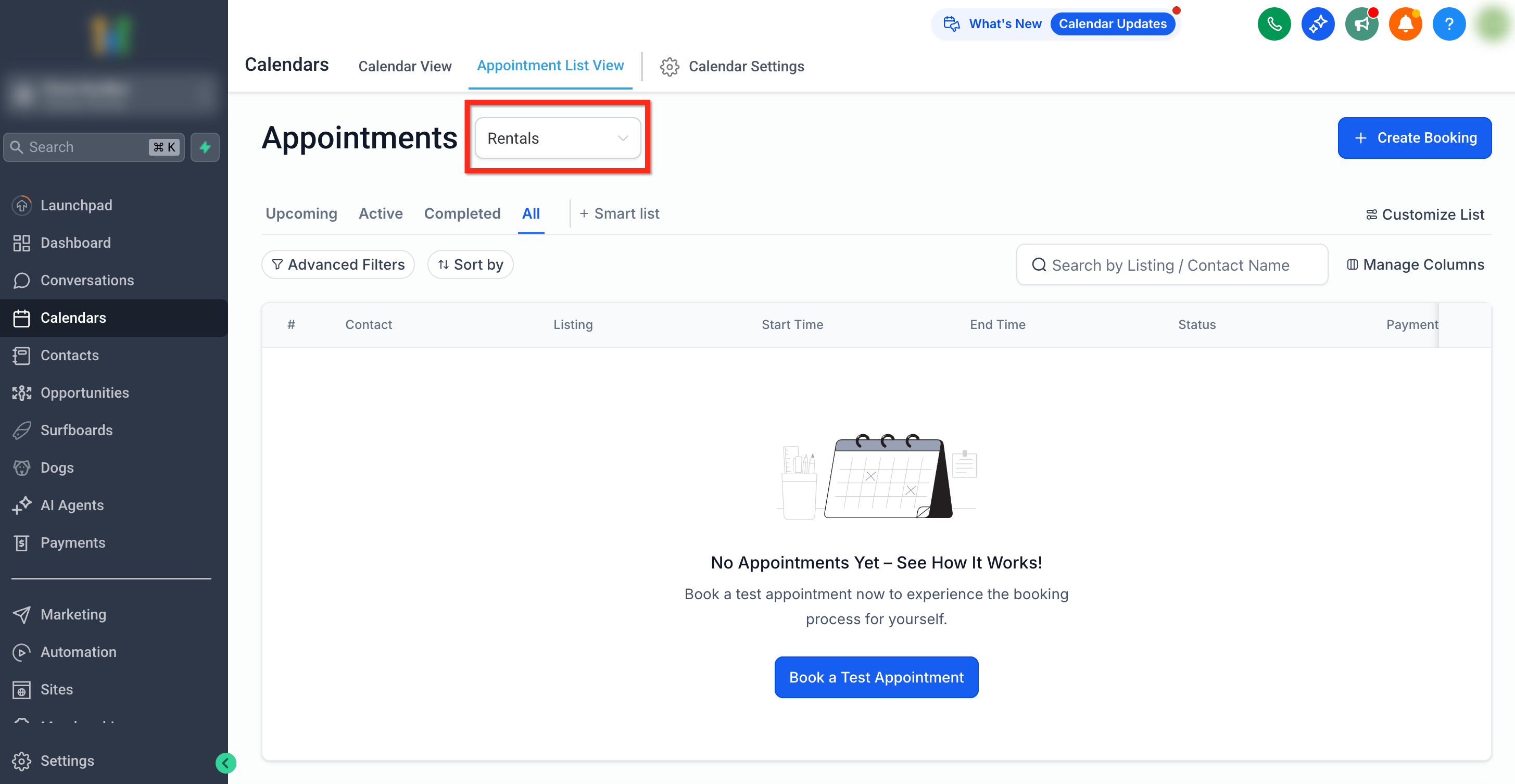The width and height of the screenshot is (1515, 784).
Task: Click the megaphone announcements icon
Action: [1361, 24]
